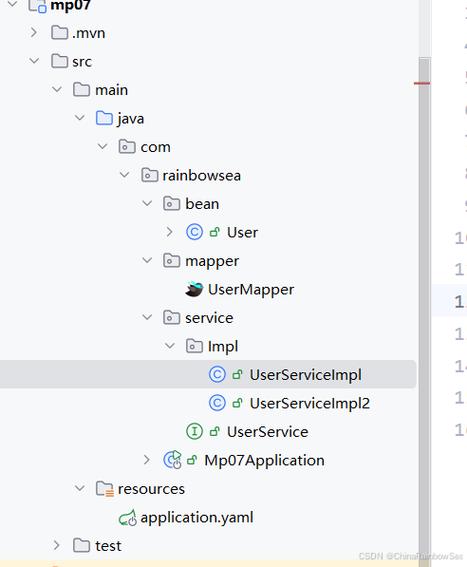Click the Mp07Application Spring Boot run icon
467x567 pixels.
[x=173, y=460]
